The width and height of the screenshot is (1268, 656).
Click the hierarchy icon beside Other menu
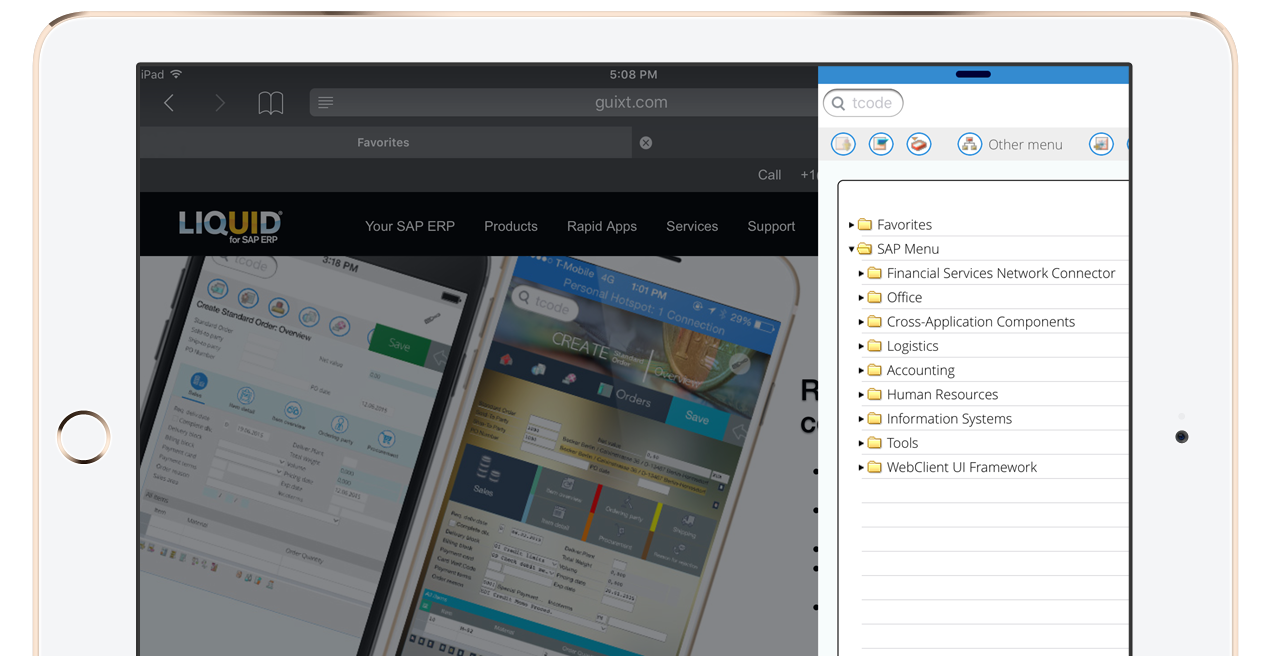(970, 144)
